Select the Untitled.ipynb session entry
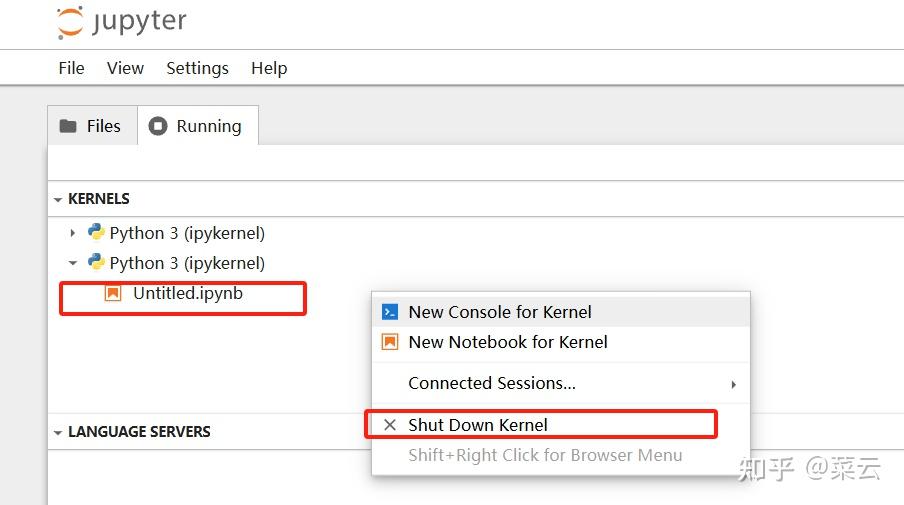The width and height of the screenshot is (904, 505). 188,294
